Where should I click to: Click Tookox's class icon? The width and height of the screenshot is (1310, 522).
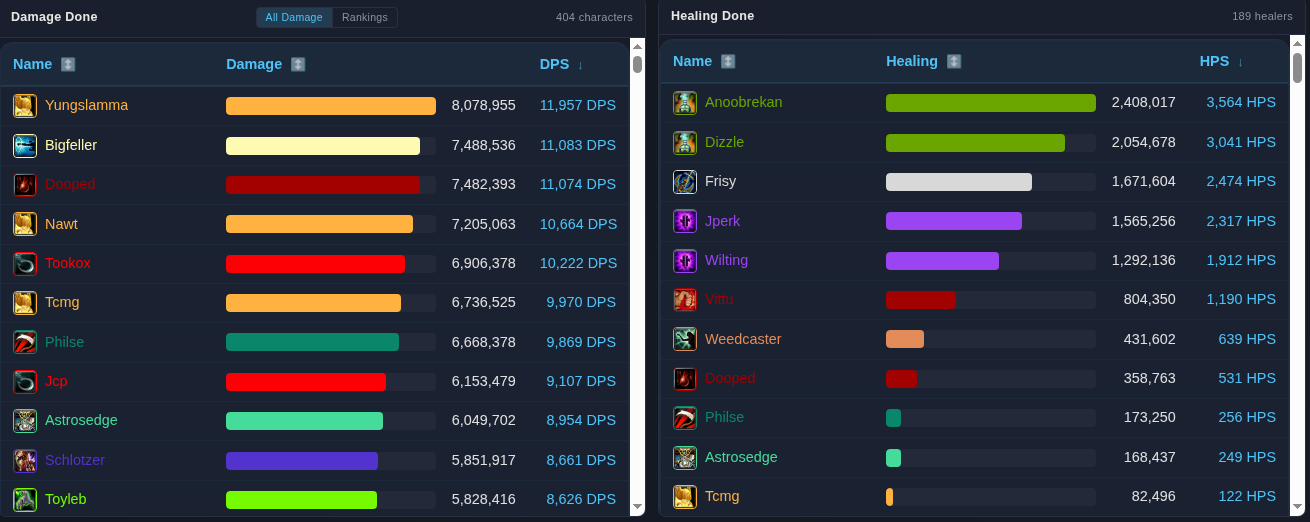[x=25, y=263]
